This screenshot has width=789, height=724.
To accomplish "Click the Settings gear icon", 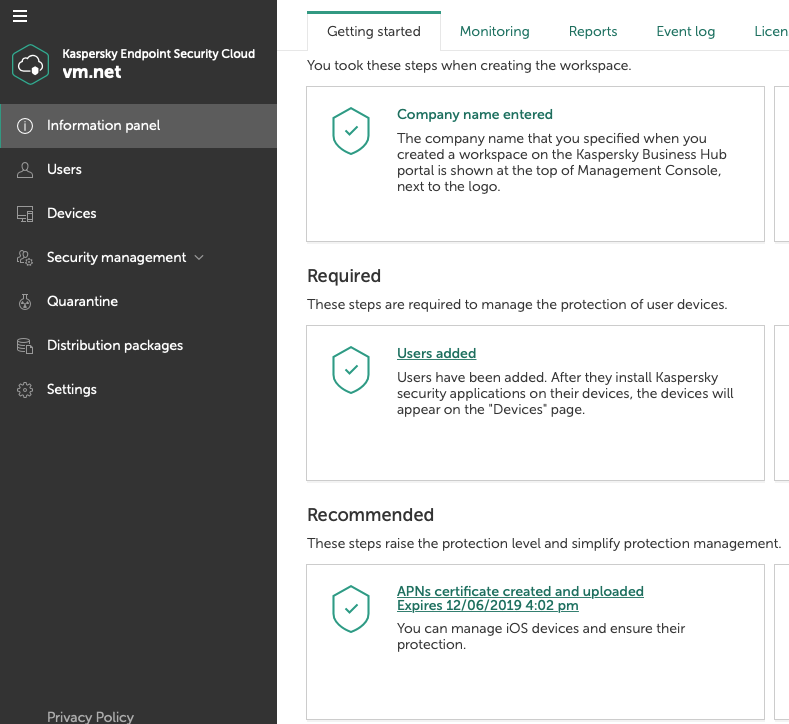I will [26, 390].
